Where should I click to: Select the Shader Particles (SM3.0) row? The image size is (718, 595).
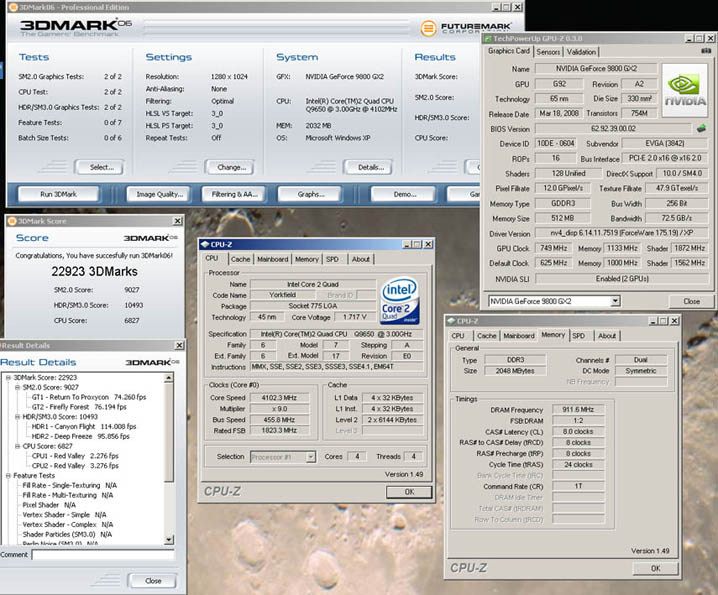67,534
